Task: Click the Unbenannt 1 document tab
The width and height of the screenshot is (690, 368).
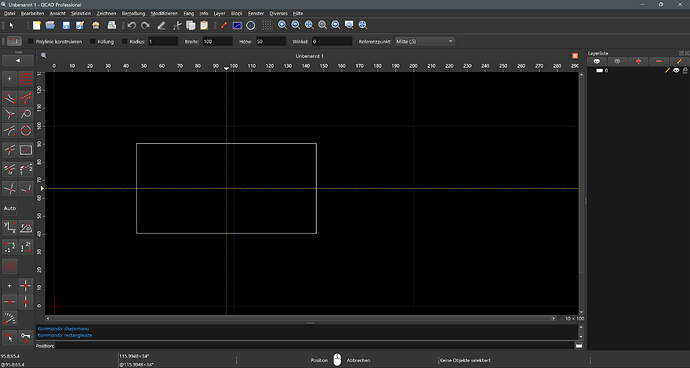Action: click(x=309, y=56)
